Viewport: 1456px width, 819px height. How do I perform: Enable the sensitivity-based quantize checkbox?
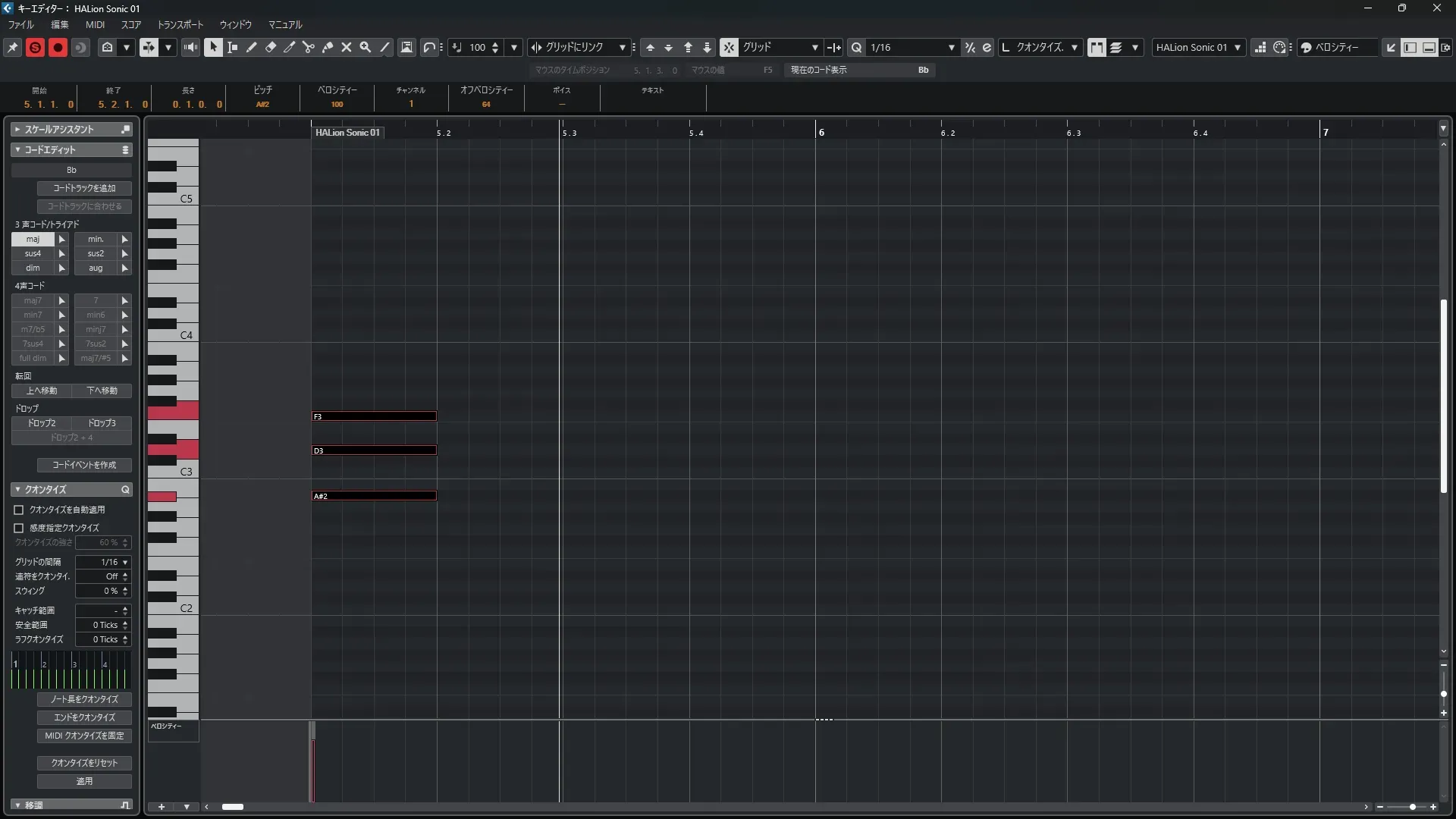point(19,528)
